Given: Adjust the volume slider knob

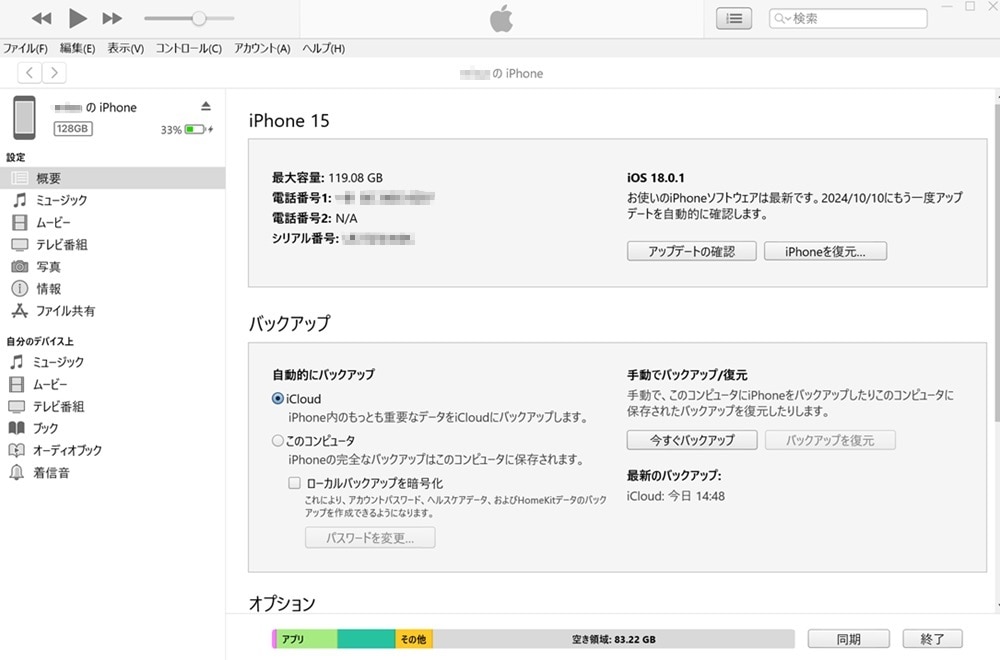Looking at the screenshot, I should (199, 19).
